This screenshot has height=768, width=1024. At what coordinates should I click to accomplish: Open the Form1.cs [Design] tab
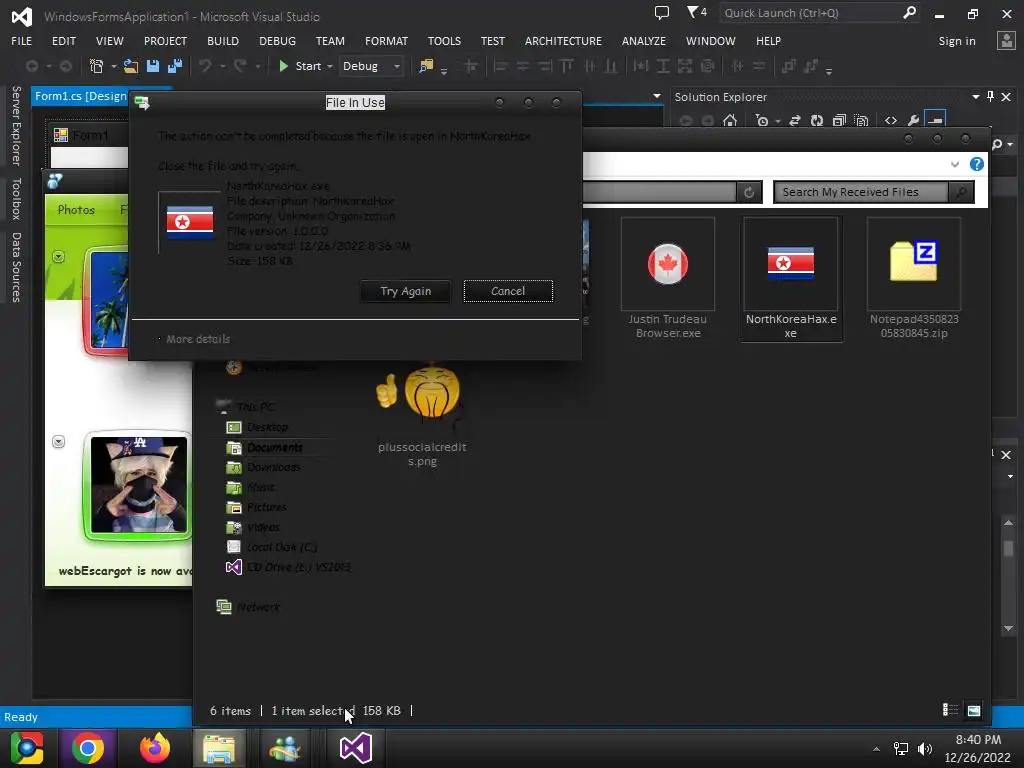(x=80, y=96)
